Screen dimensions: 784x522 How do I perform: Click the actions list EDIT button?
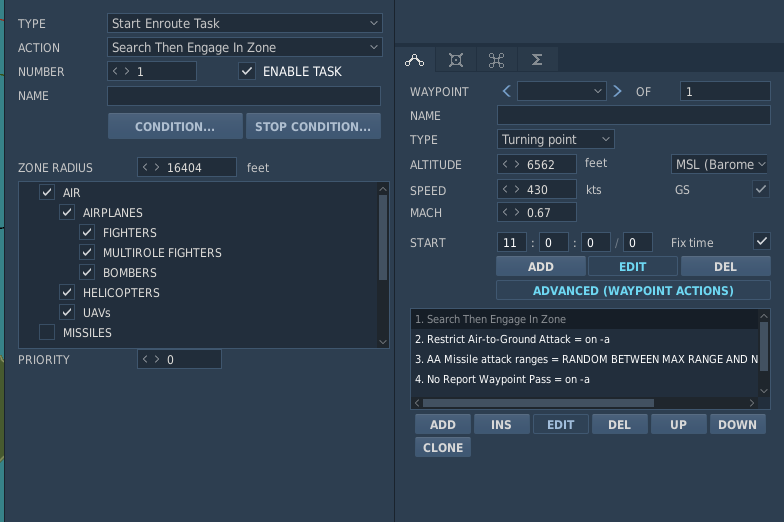click(560, 424)
